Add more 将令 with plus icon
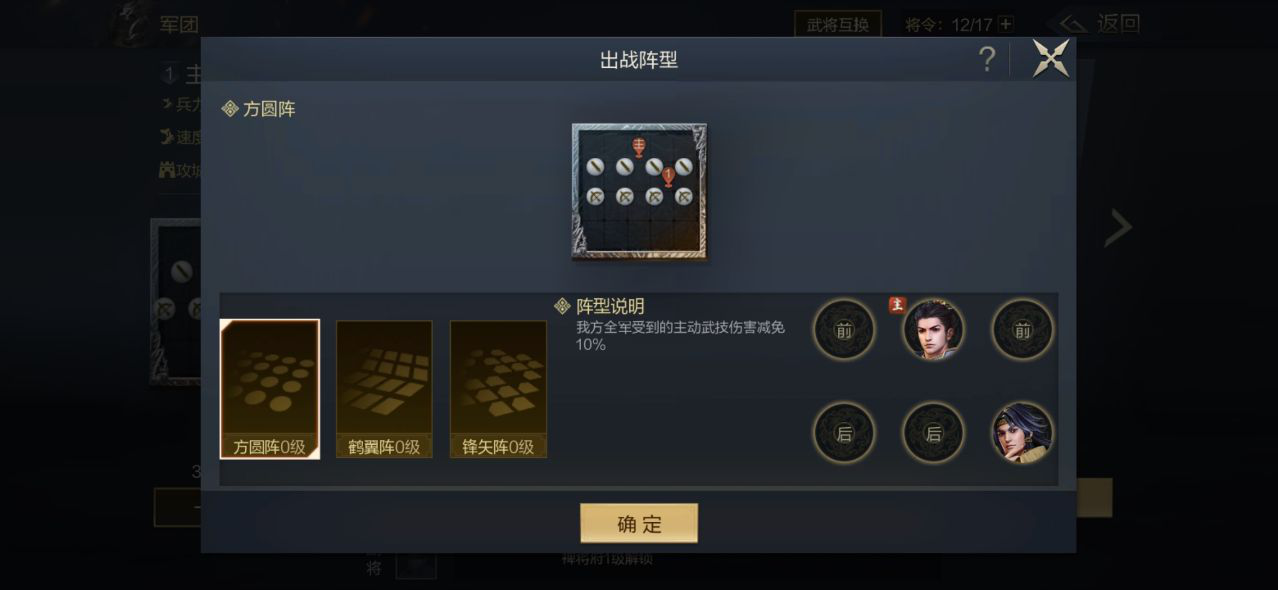 coord(1006,24)
